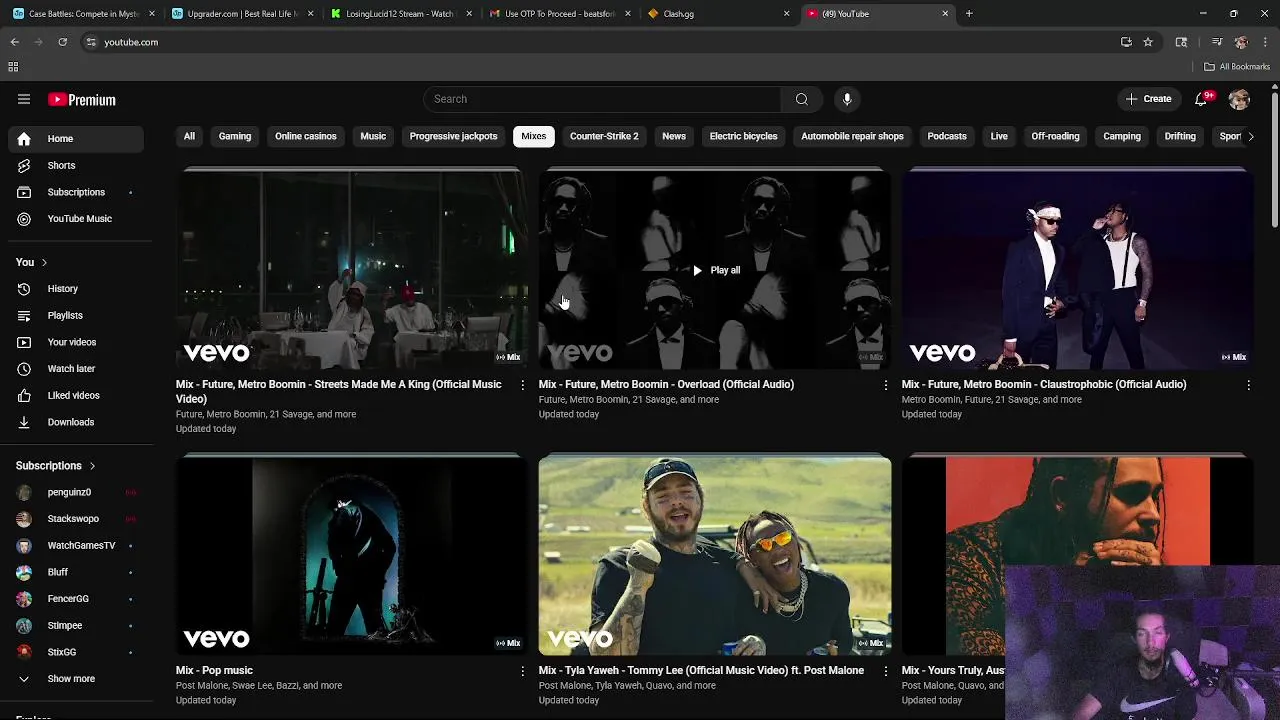Open Tyla Yaweh Tommy Lee mix title

pyautogui.click(x=701, y=670)
